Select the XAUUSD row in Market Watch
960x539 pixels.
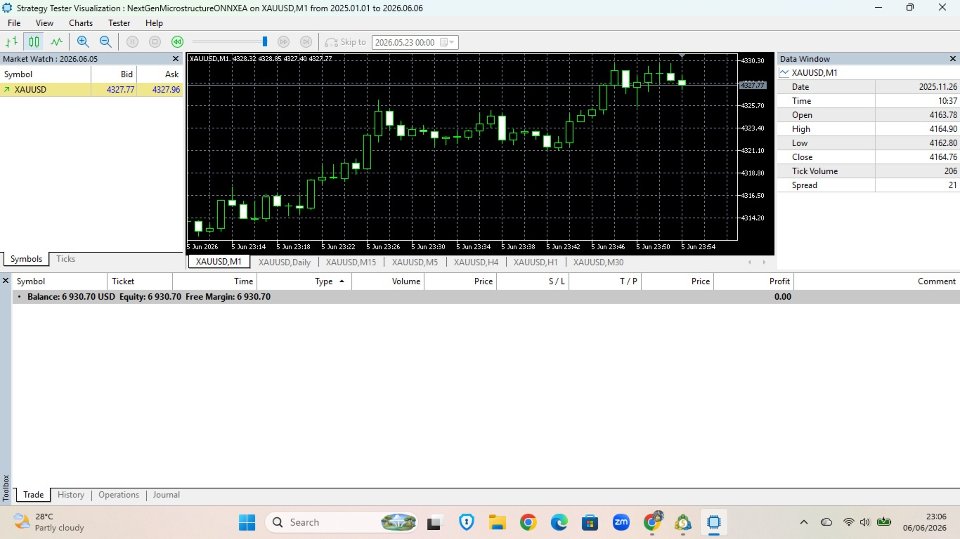click(x=91, y=89)
